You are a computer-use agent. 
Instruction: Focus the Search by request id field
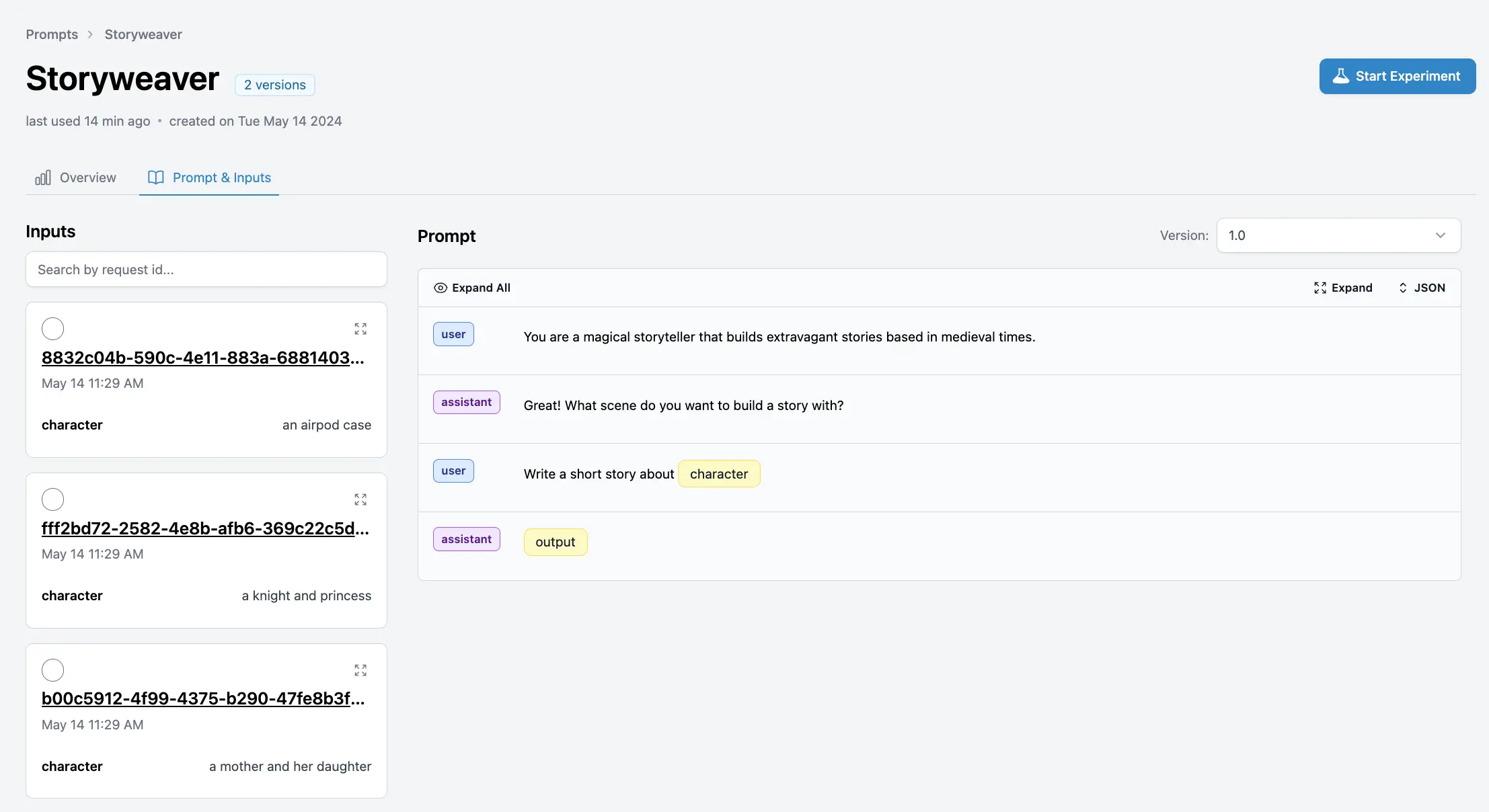tap(206, 270)
